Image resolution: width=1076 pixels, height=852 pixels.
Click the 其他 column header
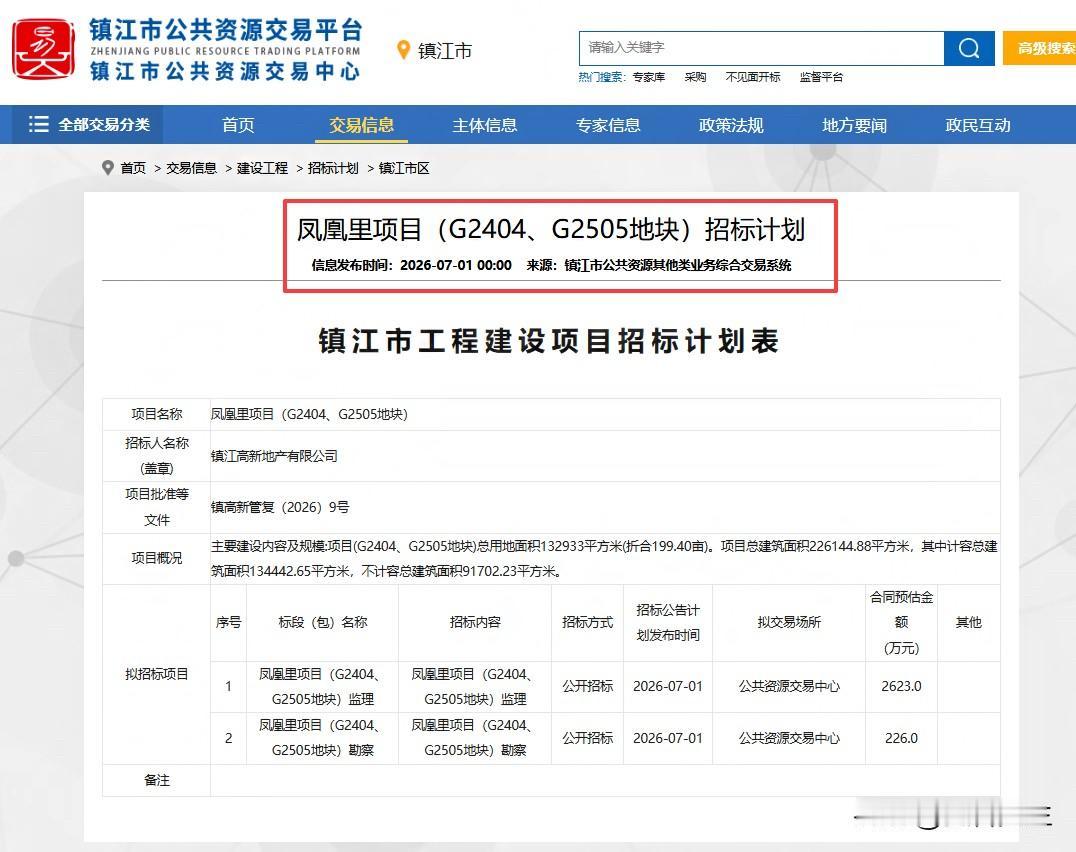click(968, 622)
